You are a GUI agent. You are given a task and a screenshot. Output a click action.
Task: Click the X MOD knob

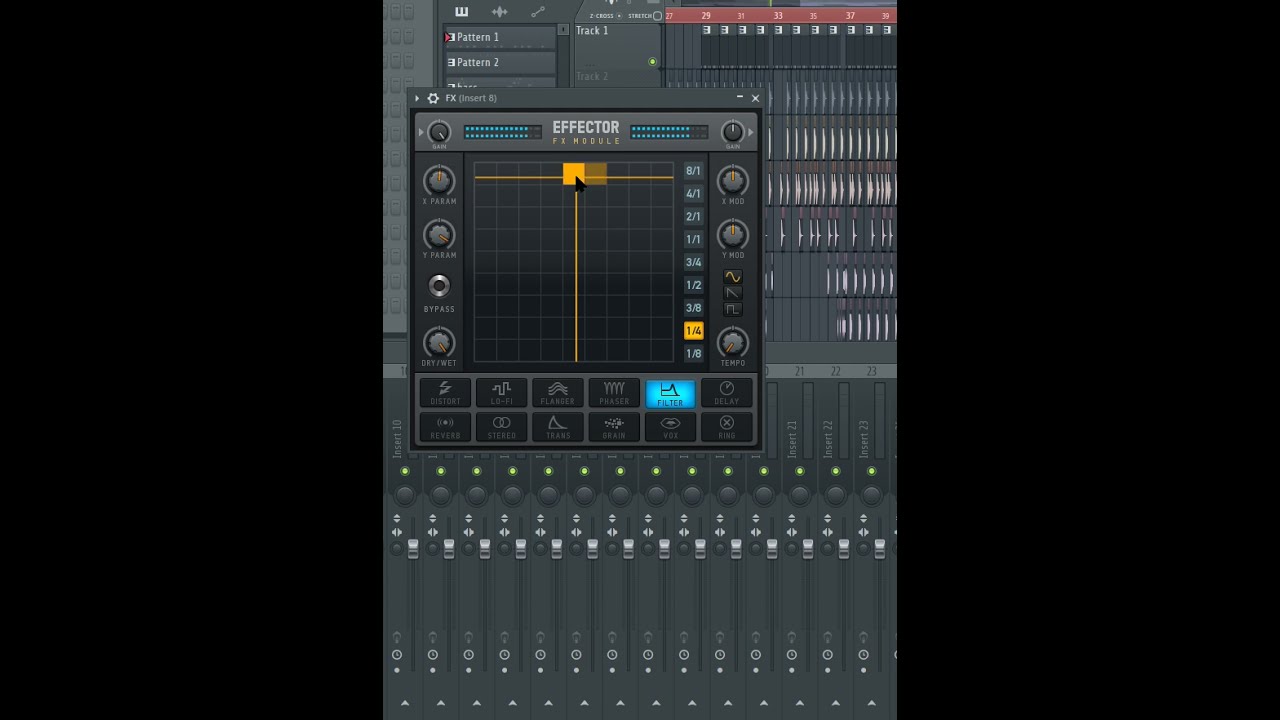[733, 181]
